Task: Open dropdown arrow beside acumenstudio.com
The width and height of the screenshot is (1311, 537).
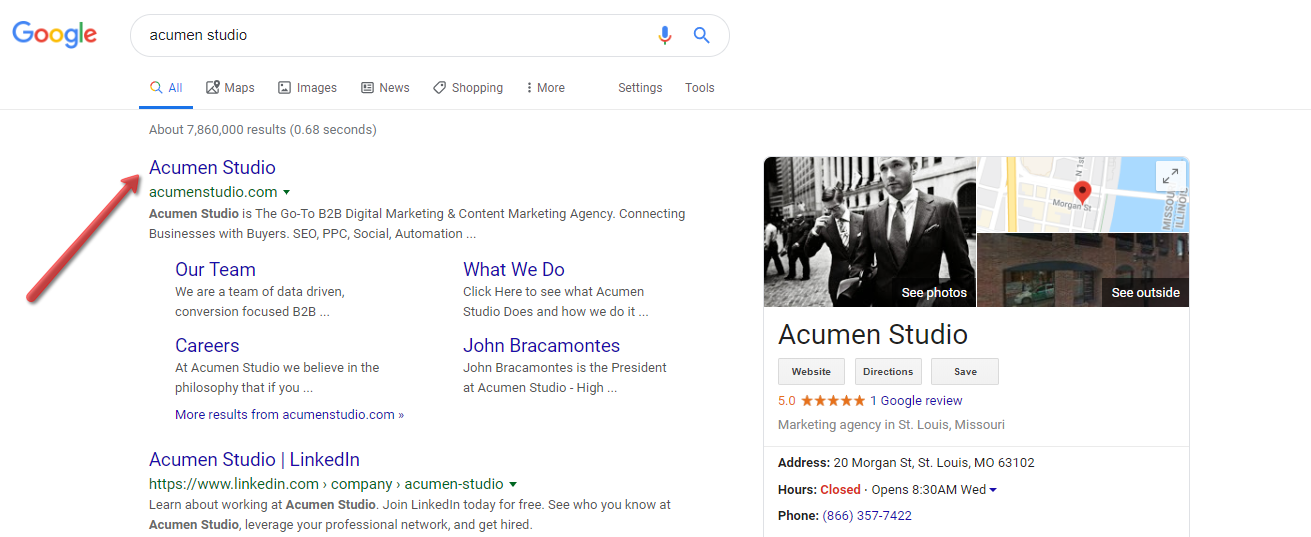Action: pos(287,192)
